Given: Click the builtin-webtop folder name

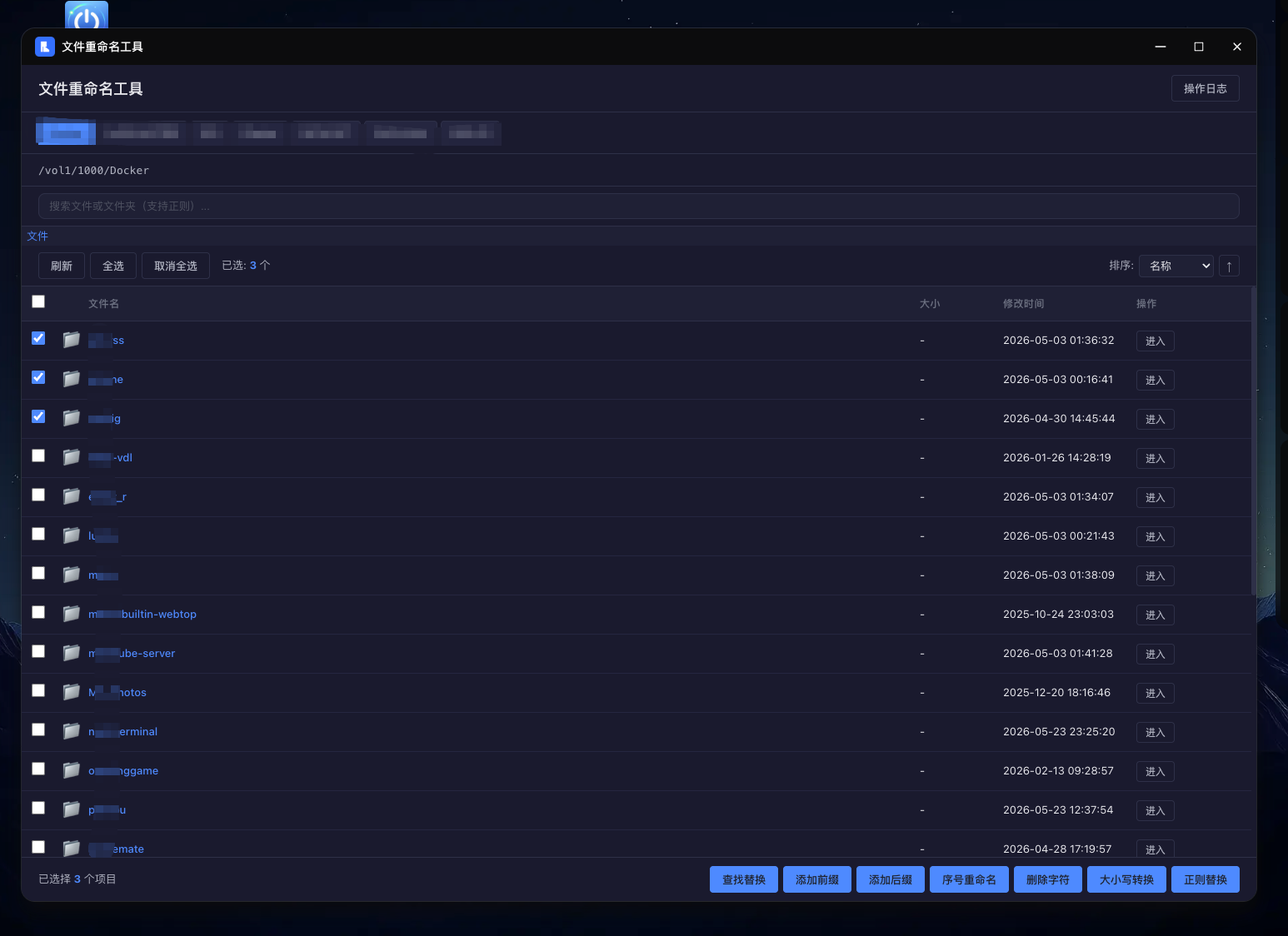Looking at the screenshot, I should [x=142, y=614].
